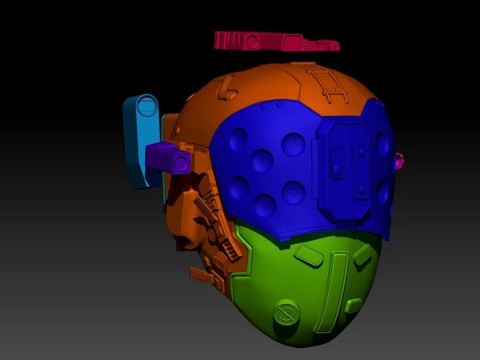The width and height of the screenshot is (480, 360).
Task: Click the round screw cap on green chin
Action: tap(287, 312)
